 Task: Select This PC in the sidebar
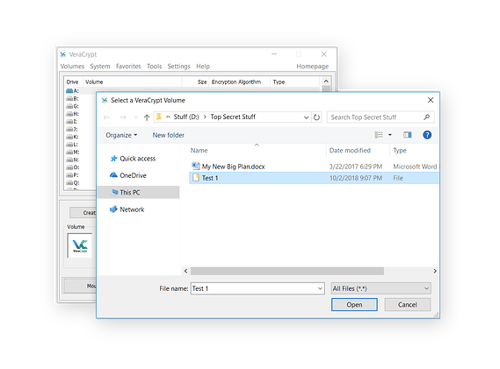click(138, 192)
